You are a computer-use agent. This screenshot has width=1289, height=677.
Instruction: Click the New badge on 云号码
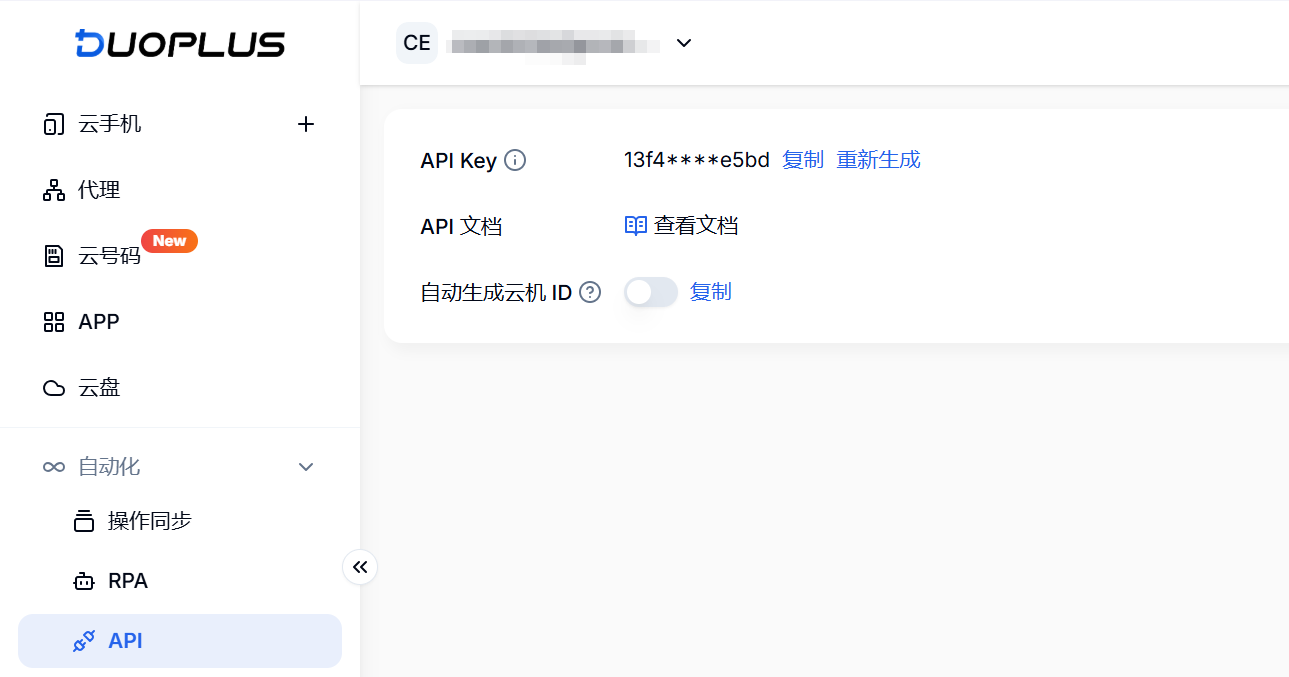point(169,241)
